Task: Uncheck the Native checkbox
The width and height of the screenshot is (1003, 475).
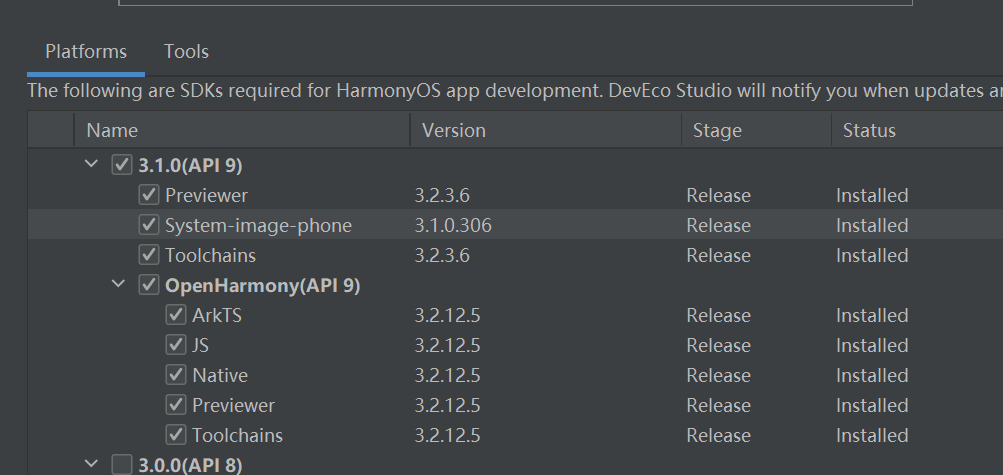Action: 175,375
